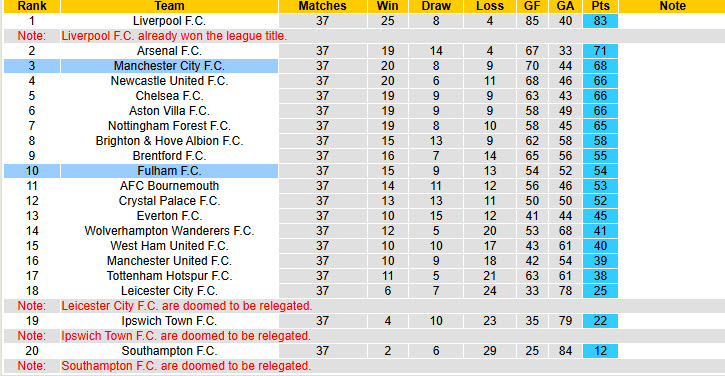
Task: Select the Matches column header
Action: pyautogui.click(x=322, y=6)
